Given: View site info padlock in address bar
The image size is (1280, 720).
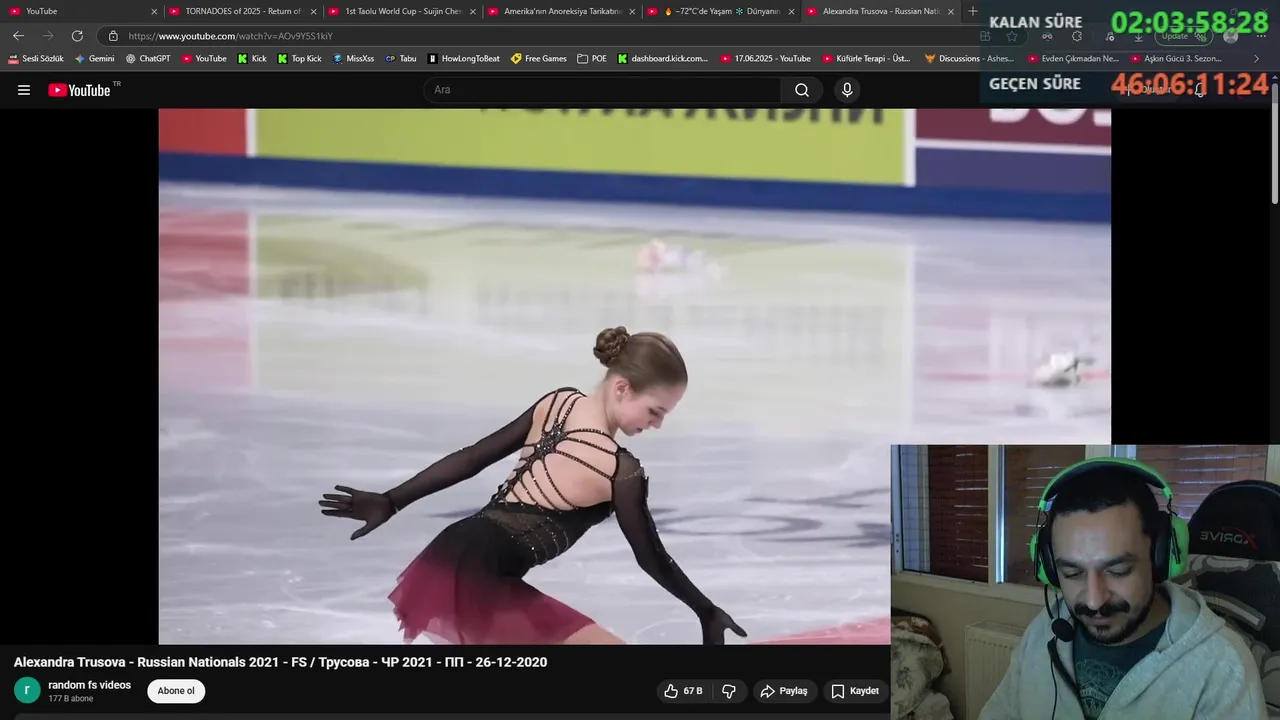Looking at the screenshot, I should pyautogui.click(x=113, y=36).
